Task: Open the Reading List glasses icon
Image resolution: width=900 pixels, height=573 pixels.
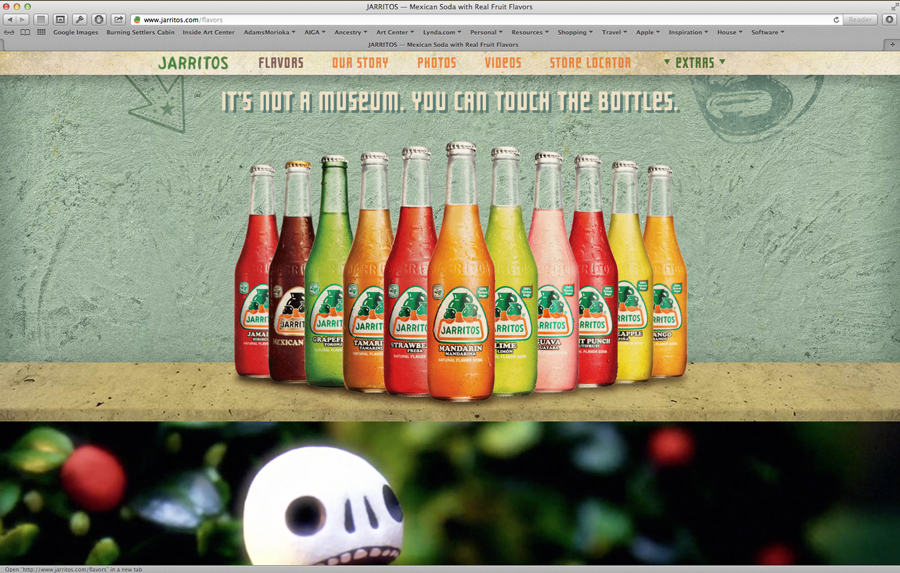Action: (x=9, y=32)
